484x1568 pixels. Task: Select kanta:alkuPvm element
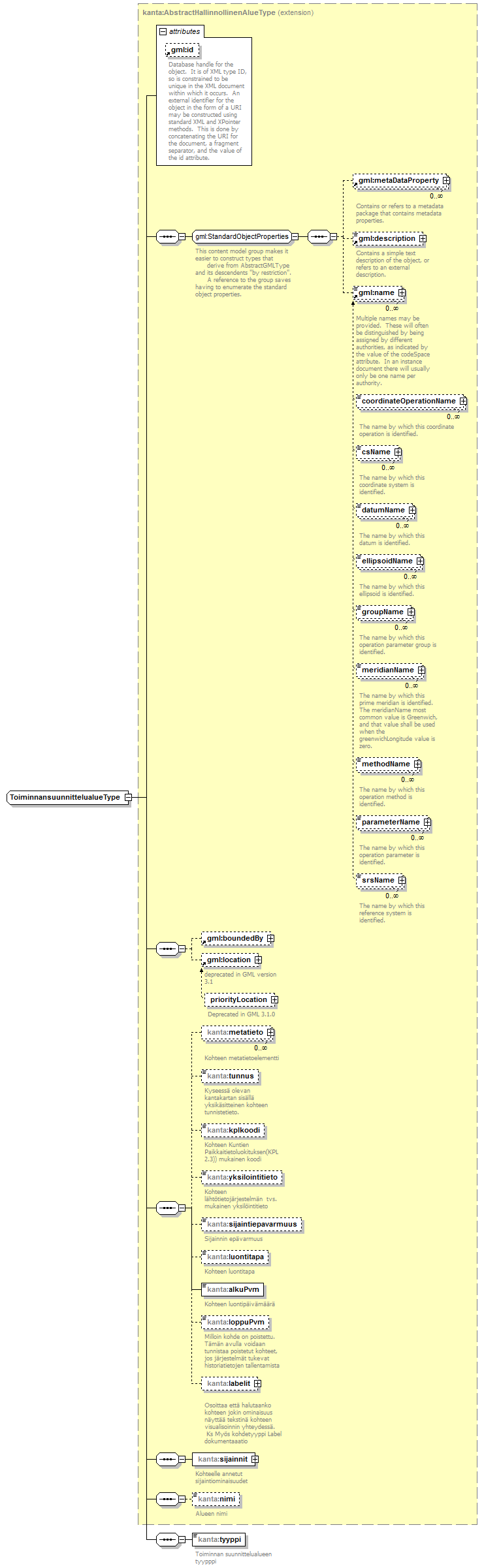pyautogui.click(x=233, y=1289)
